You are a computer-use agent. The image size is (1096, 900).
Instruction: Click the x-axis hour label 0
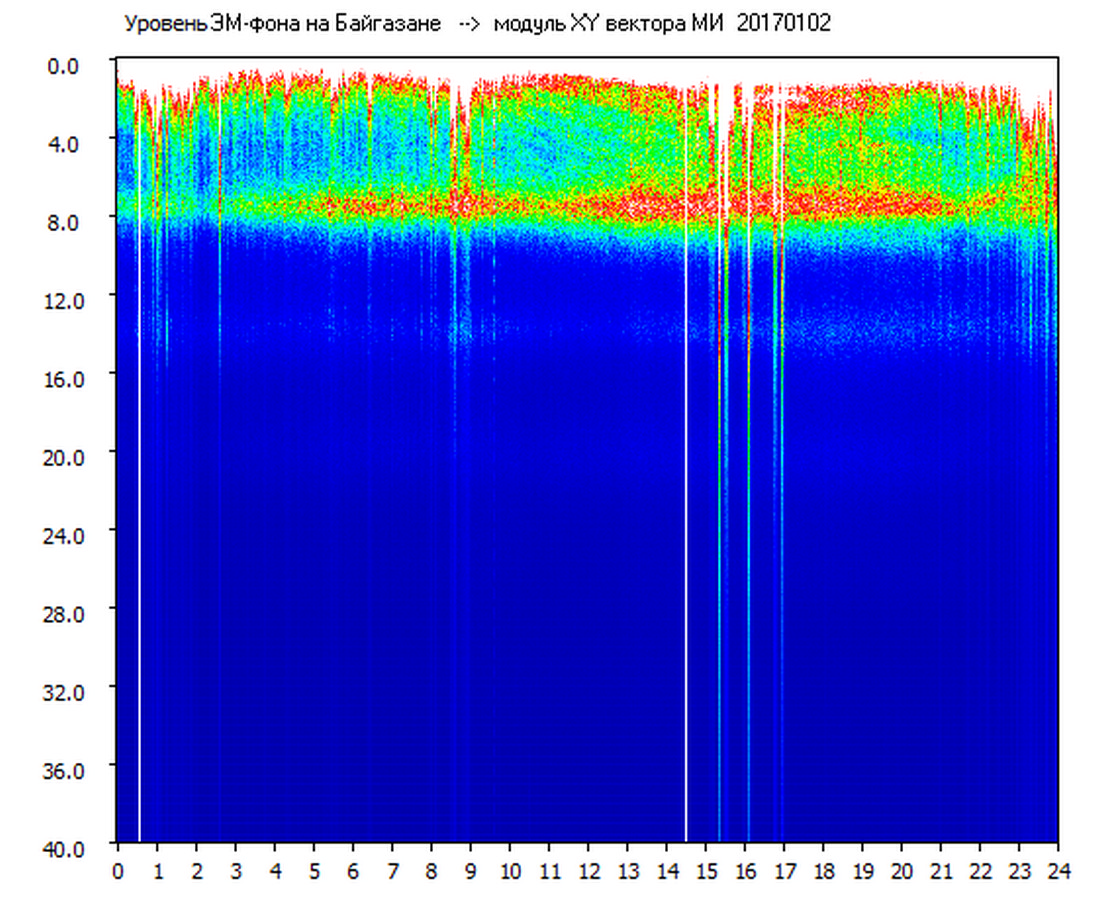pyautogui.click(x=118, y=871)
